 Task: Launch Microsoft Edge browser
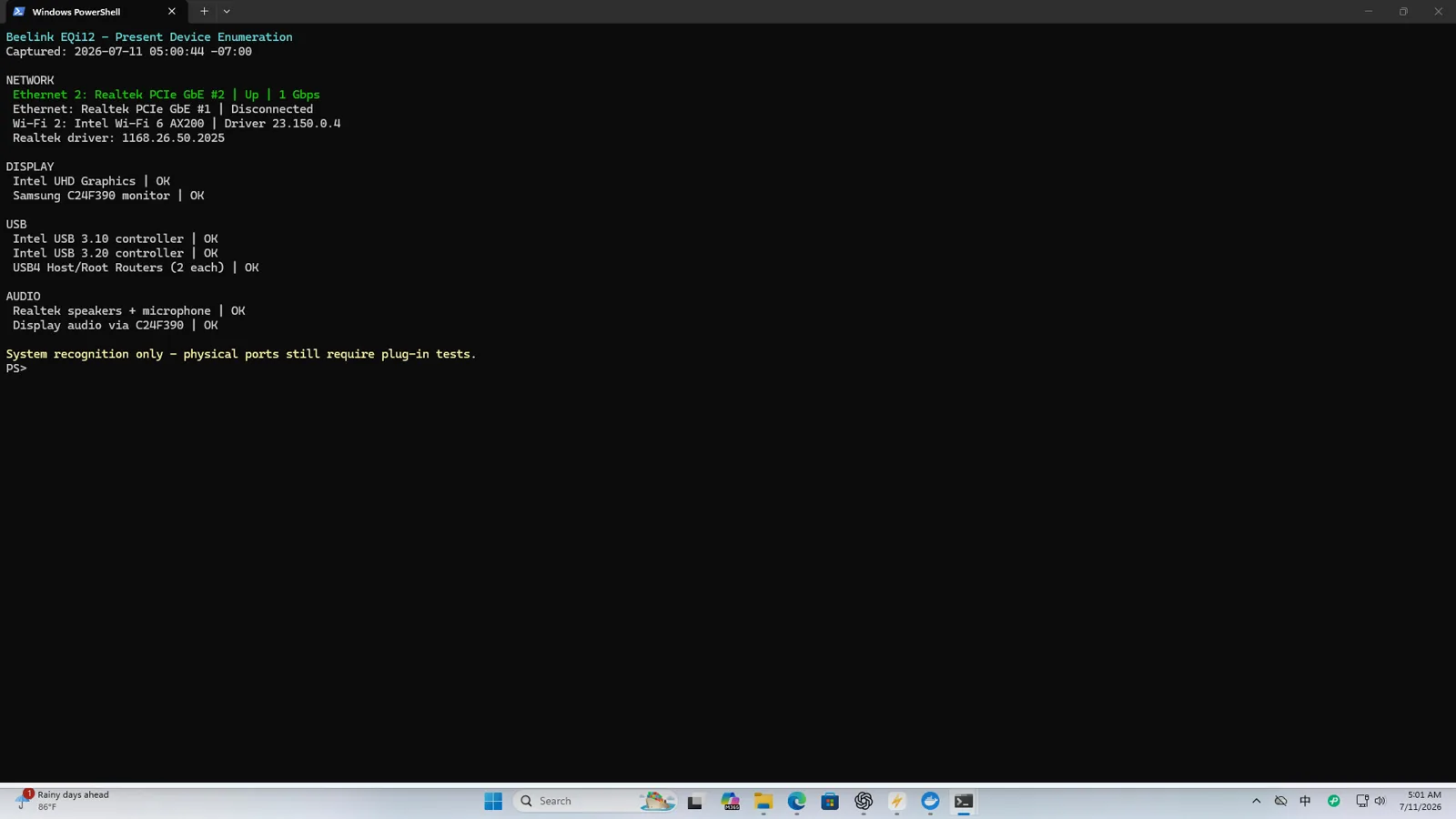tap(796, 802)
